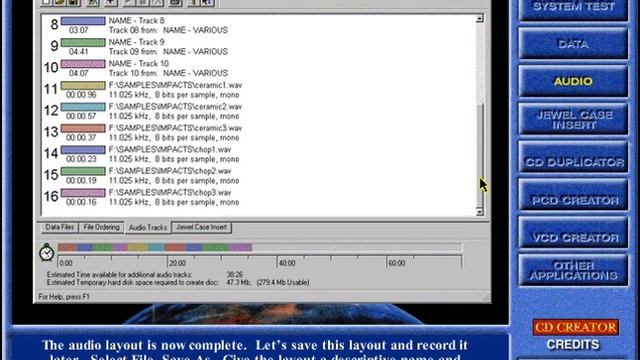This screenshot has height=360, width=640.
Task: Click the 20:00 mark on the time ruler
Action: [x=178, y=263]
